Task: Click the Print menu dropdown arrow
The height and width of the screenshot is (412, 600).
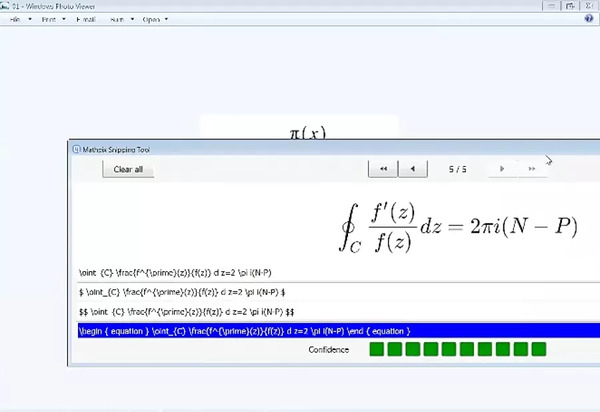Action: point(64,19)
